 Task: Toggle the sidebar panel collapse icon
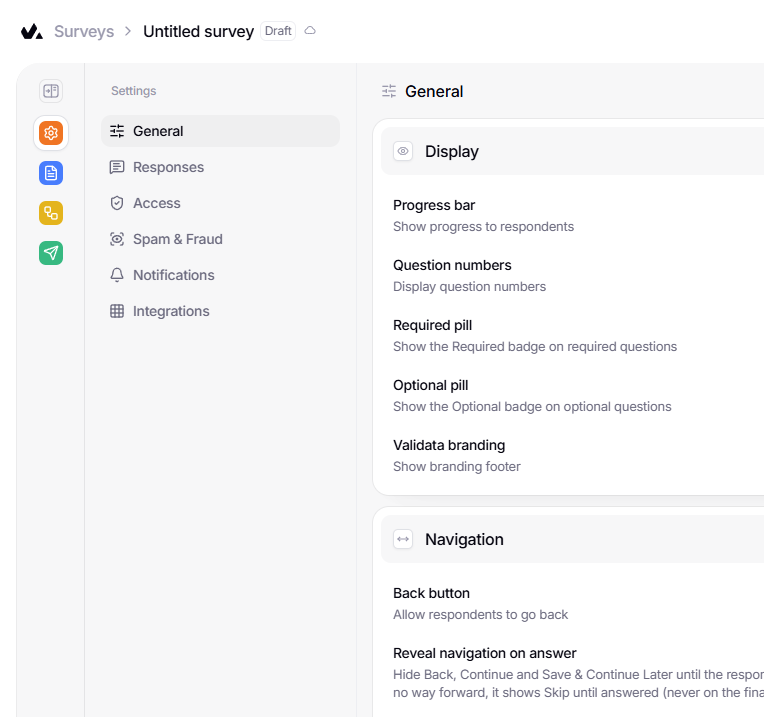pyautogui.click(x=51, y=91)
